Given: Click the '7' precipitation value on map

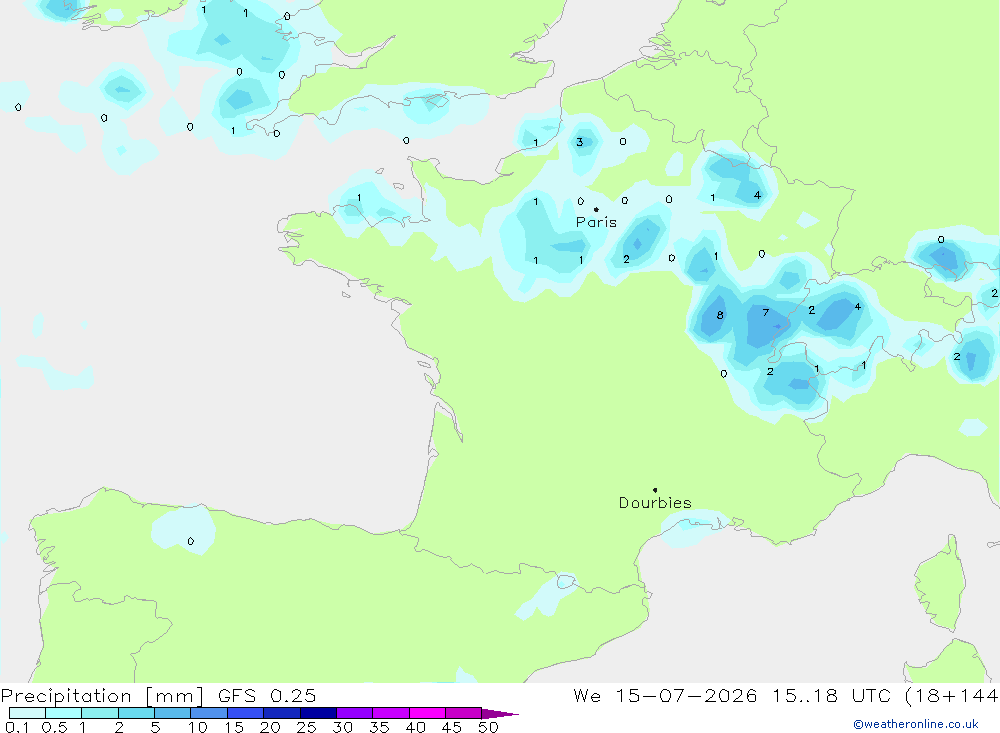Looking at the screenshot, I should click(x=766, y=313).
